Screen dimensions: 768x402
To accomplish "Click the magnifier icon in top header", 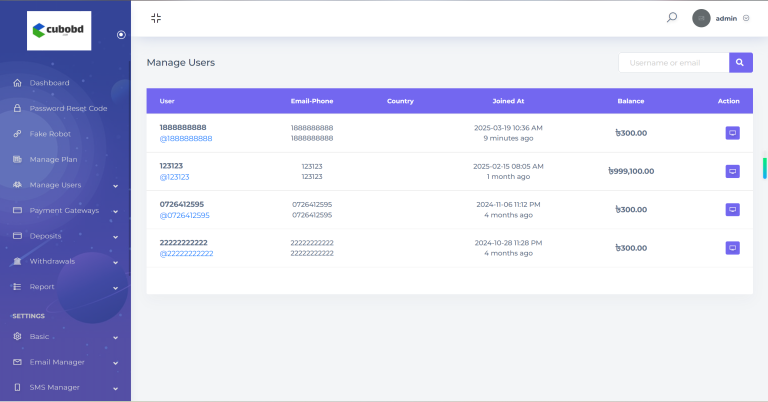I will (672, 17).
